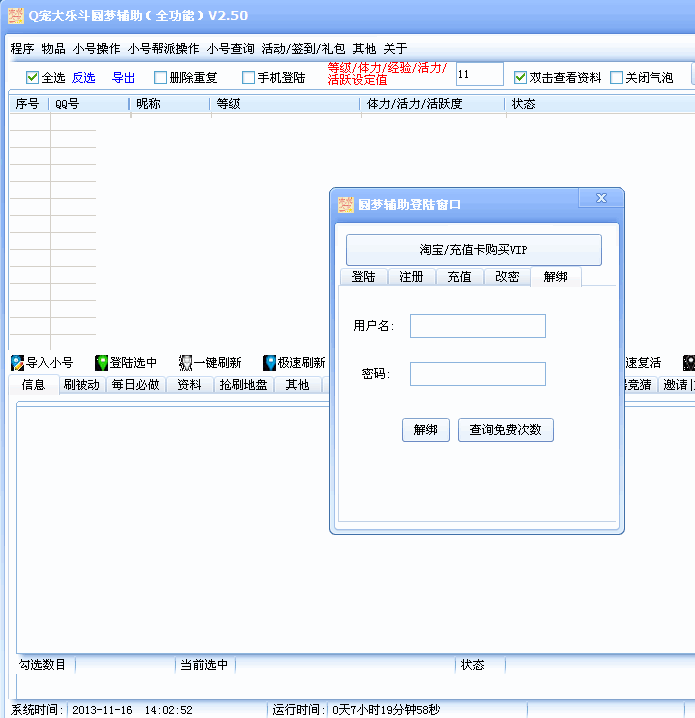Open the 小号操作 menu
695x718 pixels.
[96, 49]
